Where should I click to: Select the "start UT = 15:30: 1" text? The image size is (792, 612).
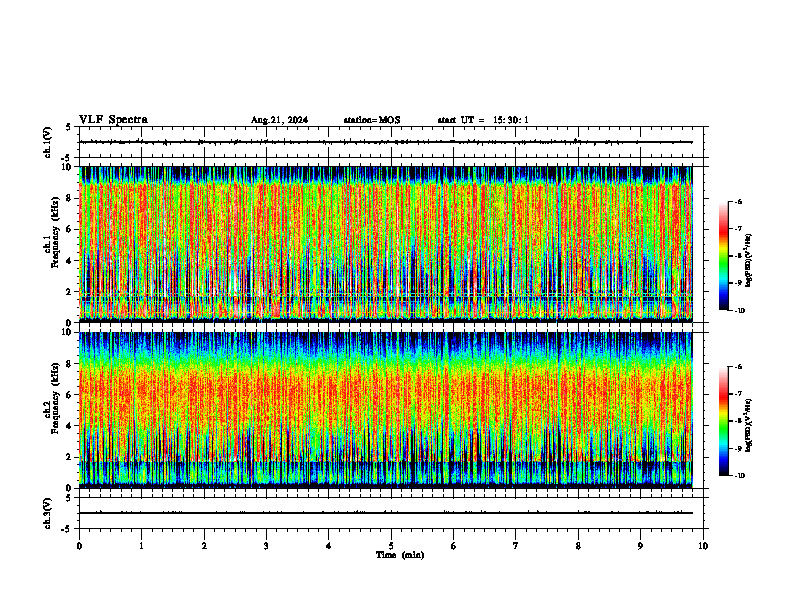483,120
